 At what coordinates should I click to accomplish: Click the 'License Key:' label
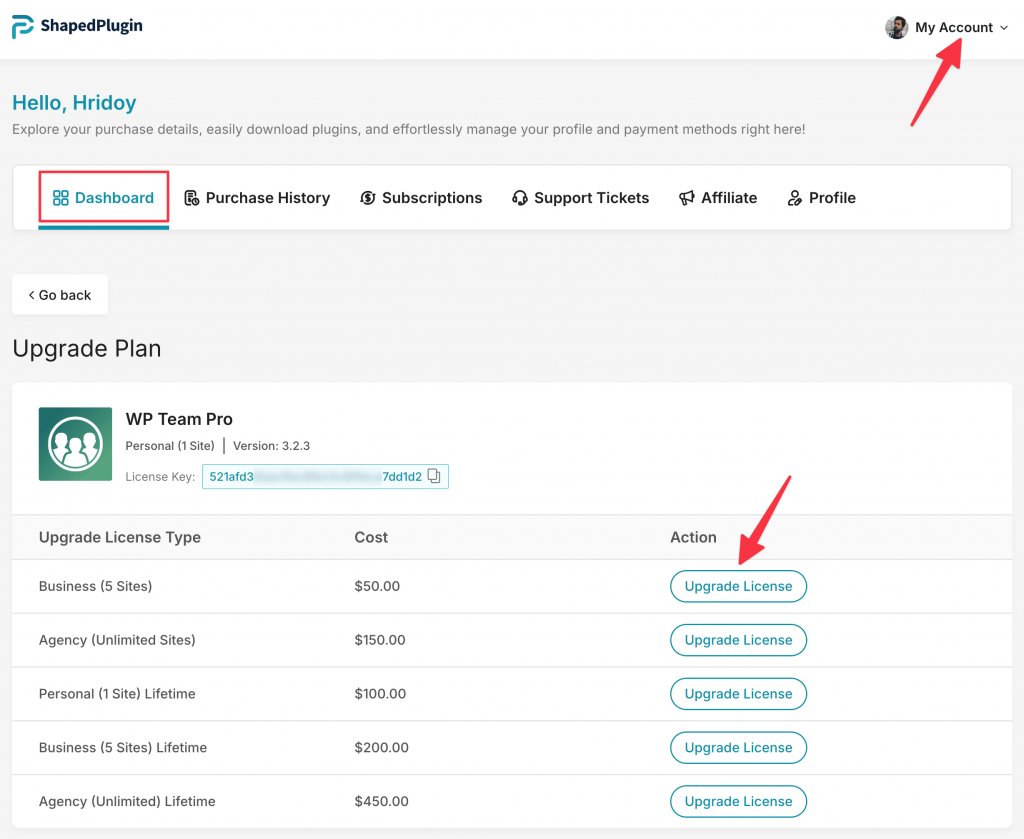(x=160, y=477)
